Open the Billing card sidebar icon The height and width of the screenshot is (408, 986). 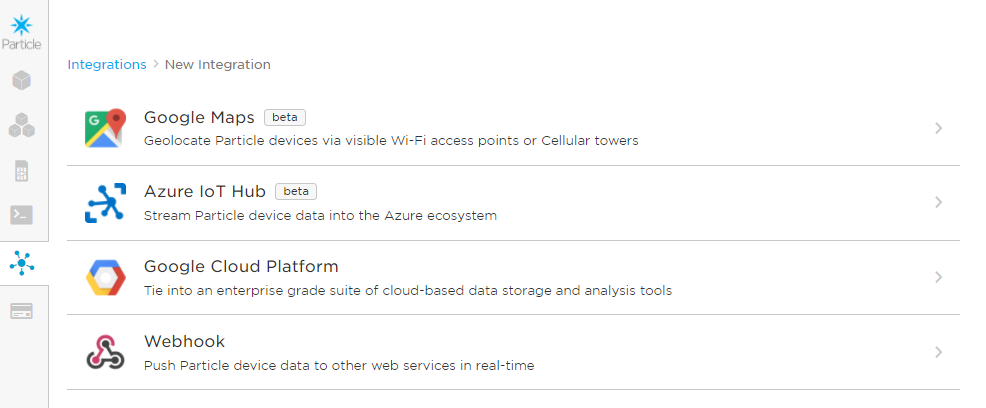coord(22,311)
